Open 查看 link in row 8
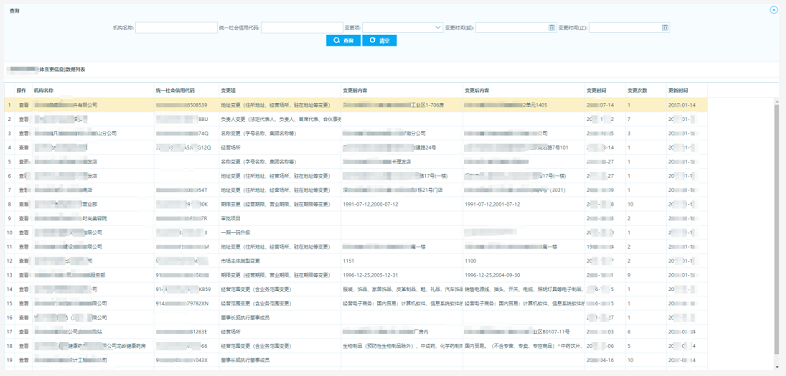The height and width of the screenshot is (376, 786). (x=23, y=205)
